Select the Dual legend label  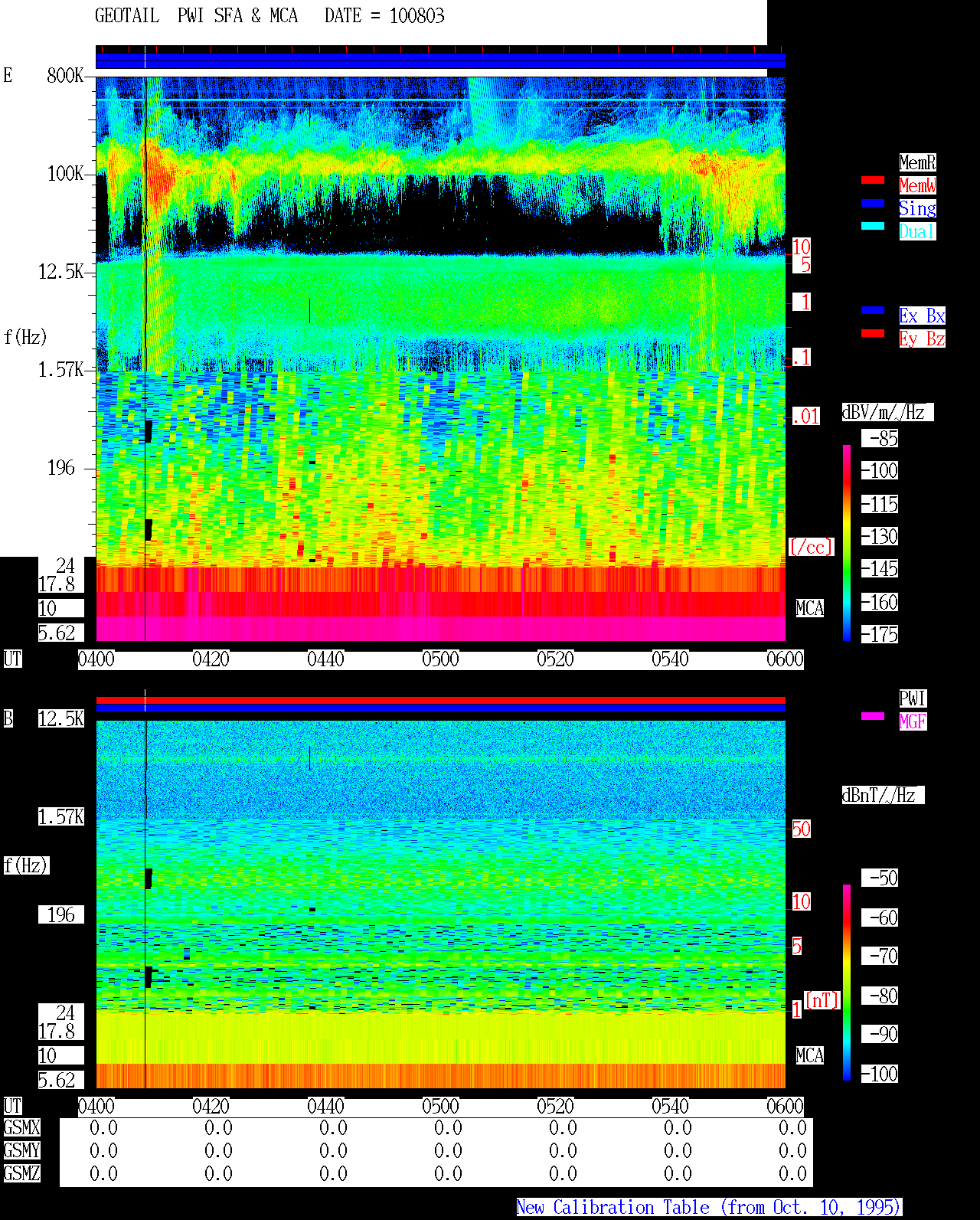917,231
